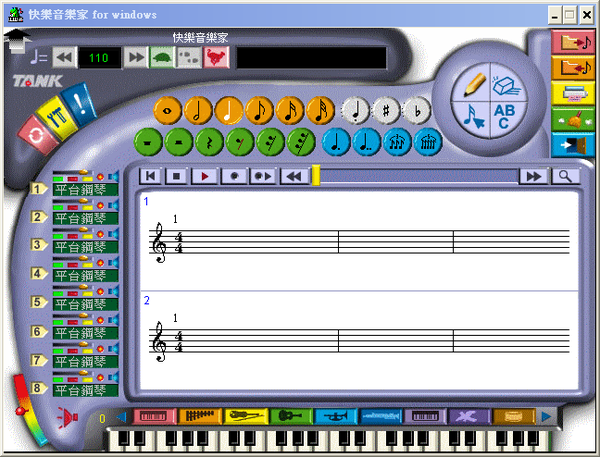
Task: Jump to the start of the song
Action: pos(150,176)
